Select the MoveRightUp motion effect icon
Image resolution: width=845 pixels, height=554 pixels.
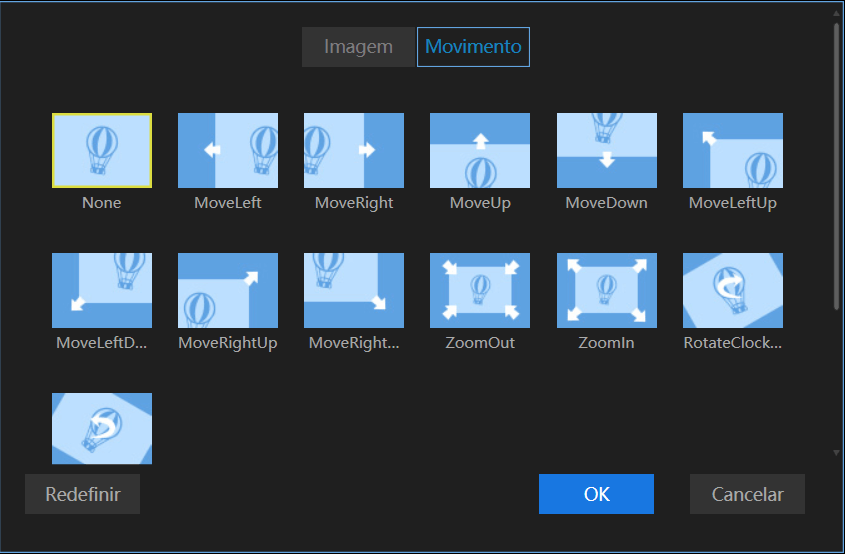228,290
